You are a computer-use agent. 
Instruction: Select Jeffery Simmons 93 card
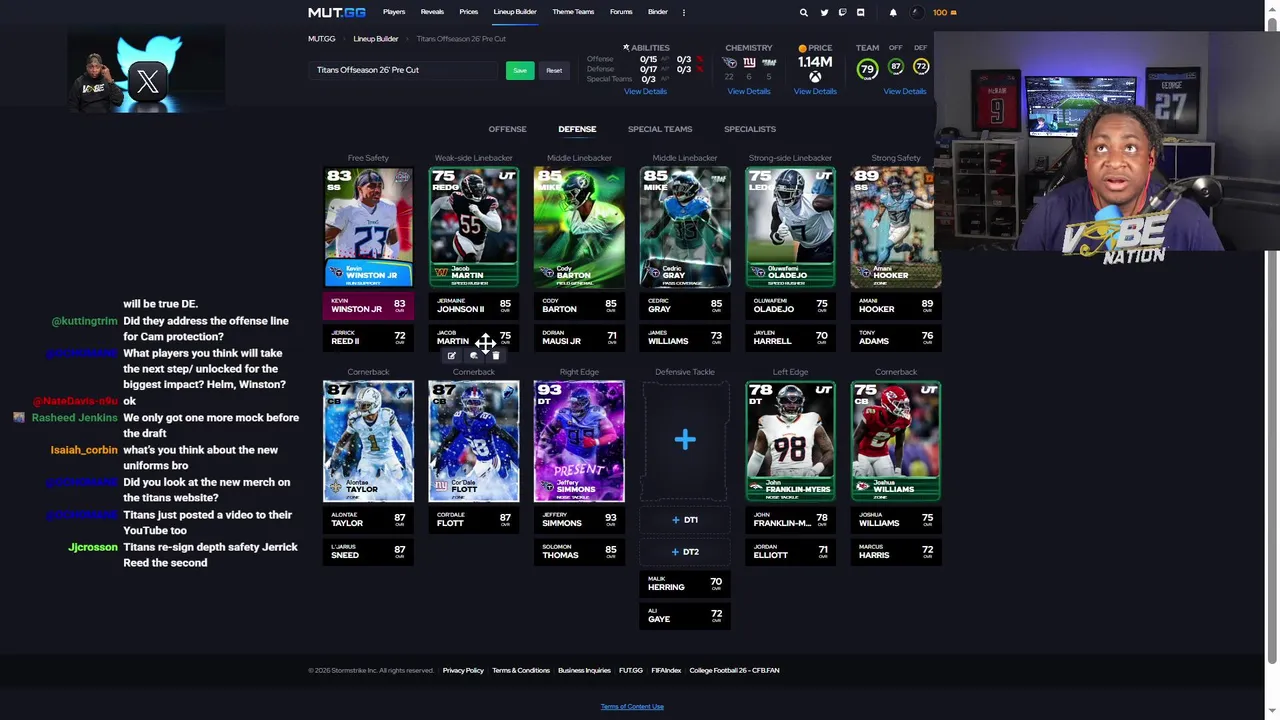point(579,441)
